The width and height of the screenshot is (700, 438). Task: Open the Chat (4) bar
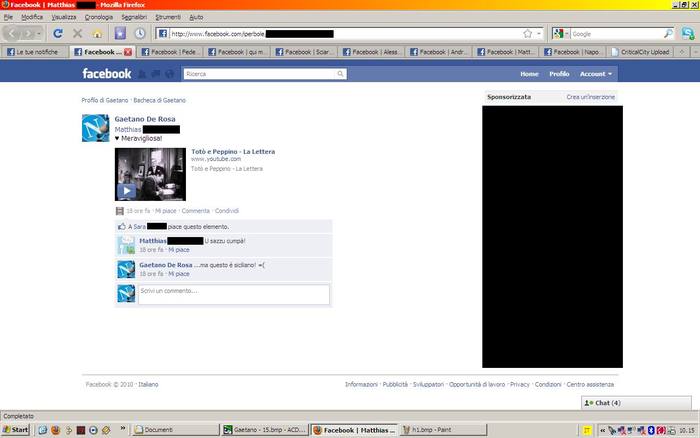click(x=636, y=403)
